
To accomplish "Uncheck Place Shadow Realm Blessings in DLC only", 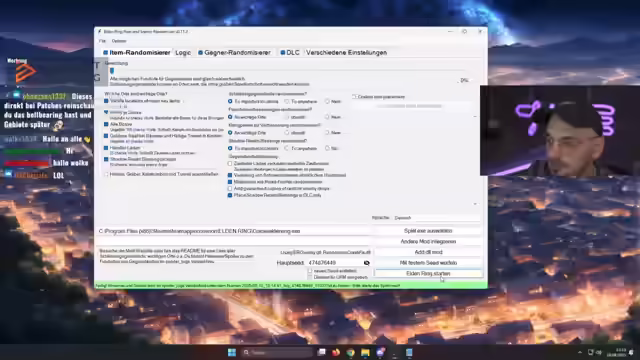I will tap(230, 195).
